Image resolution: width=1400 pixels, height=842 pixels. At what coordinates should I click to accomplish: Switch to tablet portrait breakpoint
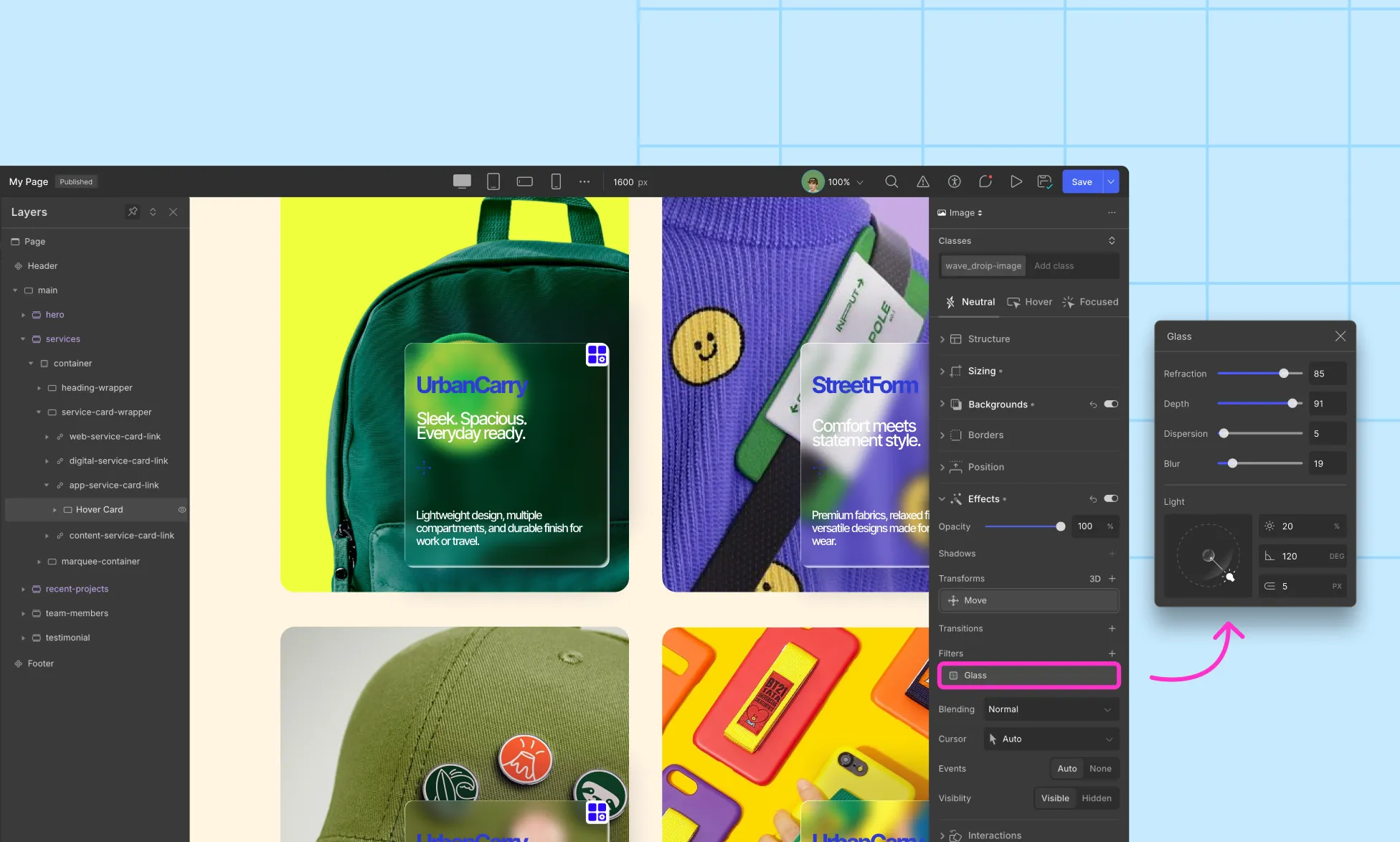pyautogui.click(x=493, y=181)
